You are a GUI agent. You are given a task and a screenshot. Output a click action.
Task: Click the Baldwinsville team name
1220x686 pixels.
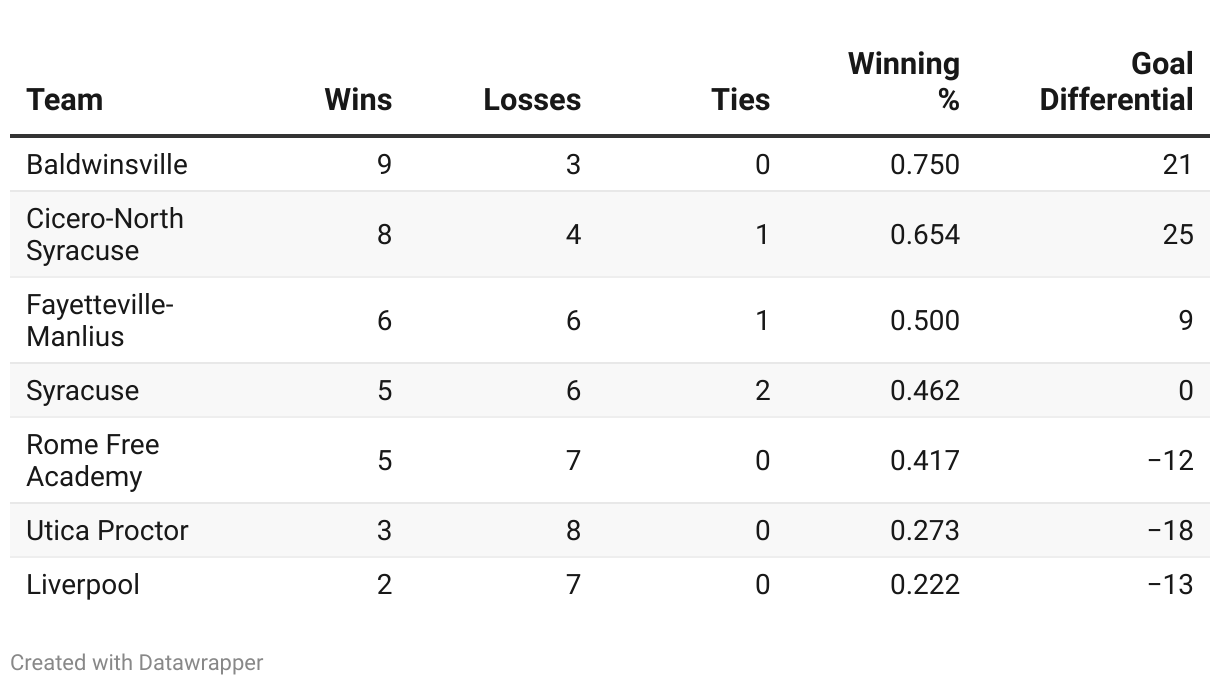[107, 164]
